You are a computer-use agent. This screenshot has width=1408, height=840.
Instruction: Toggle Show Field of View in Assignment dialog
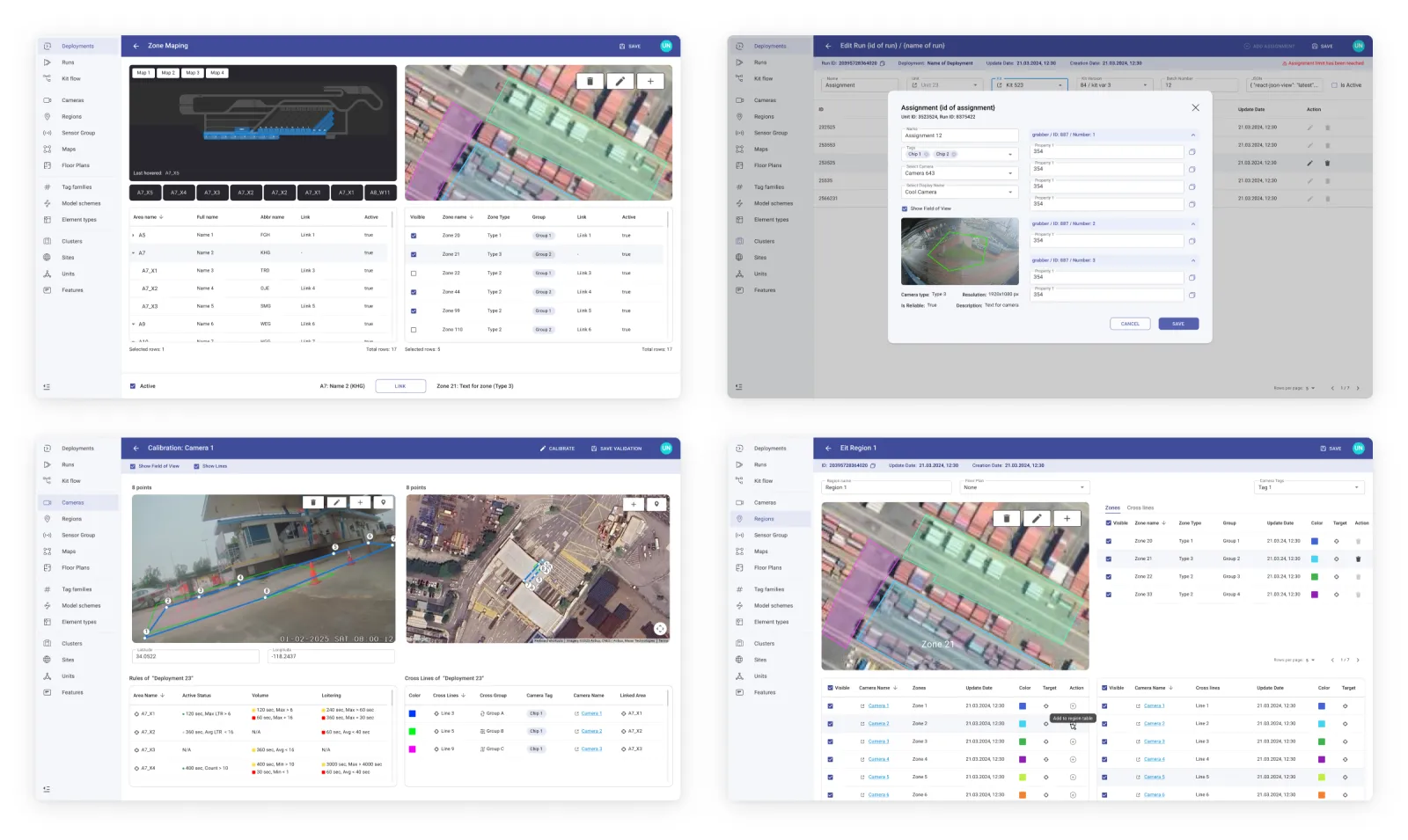[x=905, y=208]
